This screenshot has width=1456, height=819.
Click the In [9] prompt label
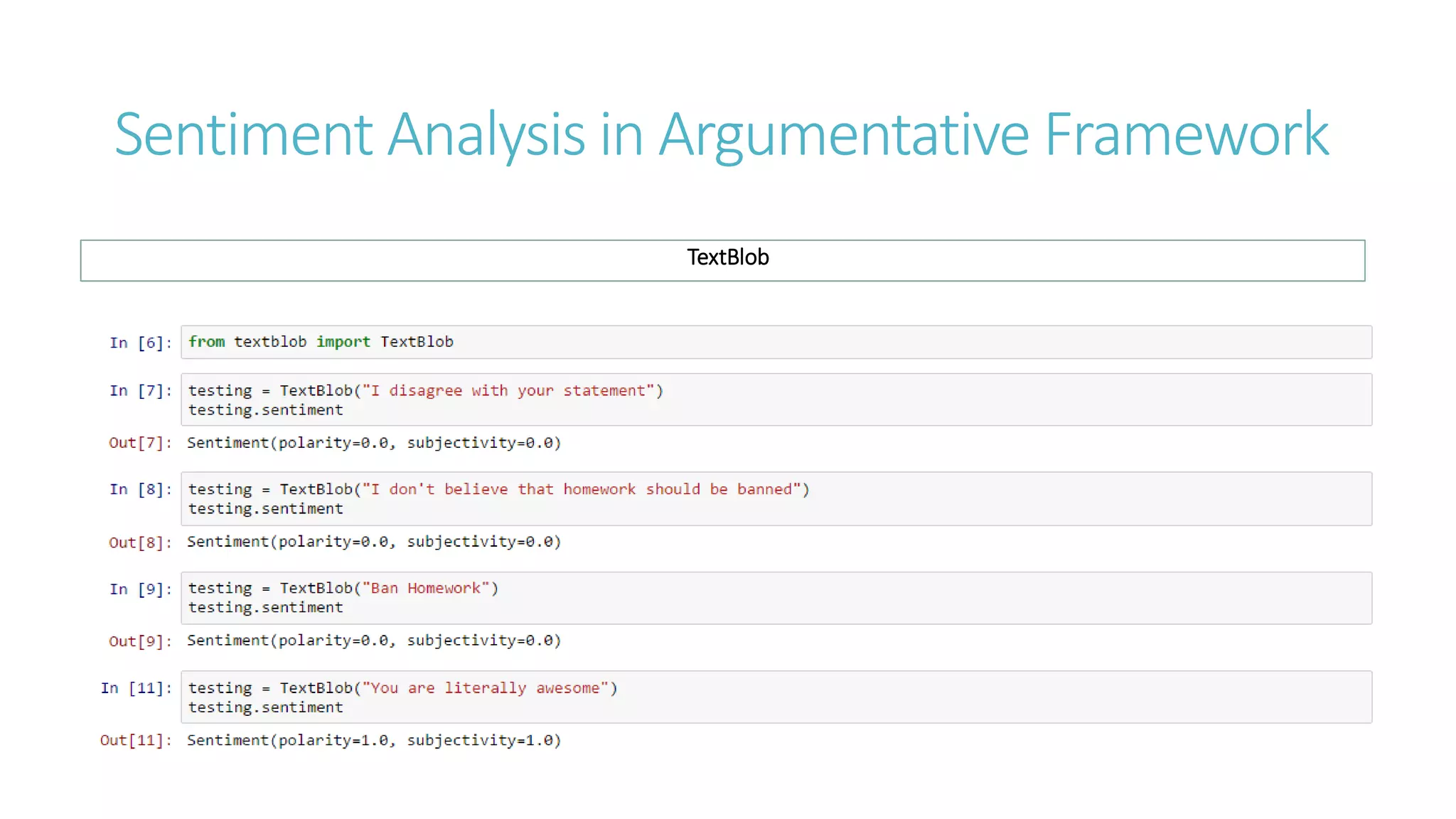(x=140, y=589)
